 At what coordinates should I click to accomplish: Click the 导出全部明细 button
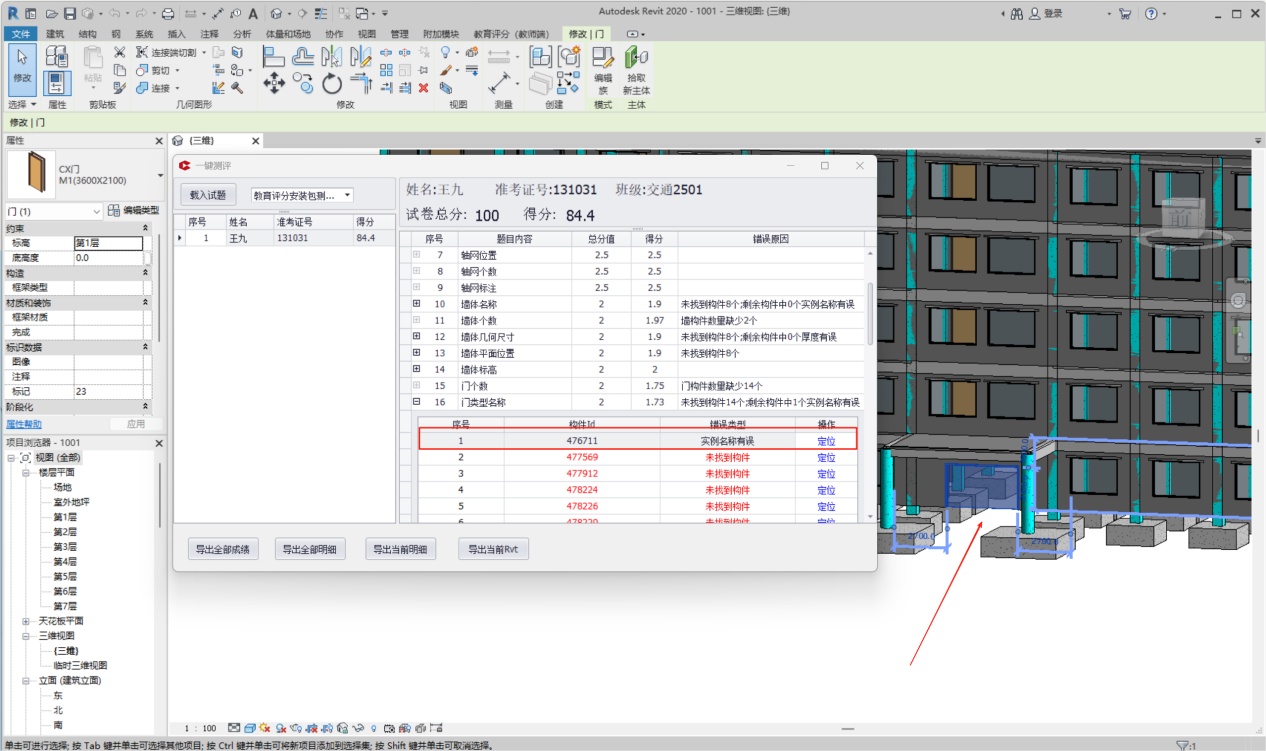coord(309,549)
